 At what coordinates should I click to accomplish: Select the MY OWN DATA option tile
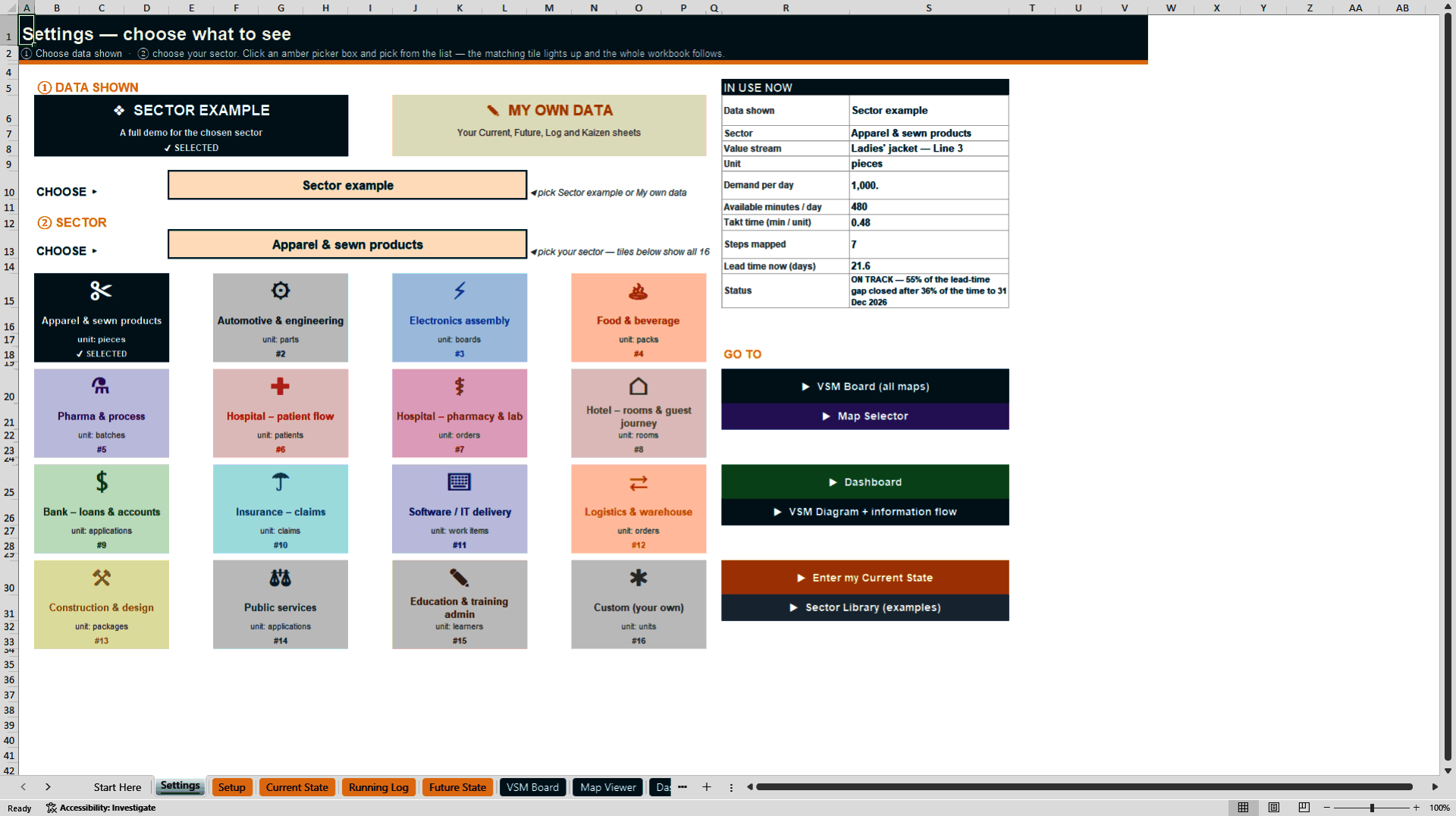(549, 126)
